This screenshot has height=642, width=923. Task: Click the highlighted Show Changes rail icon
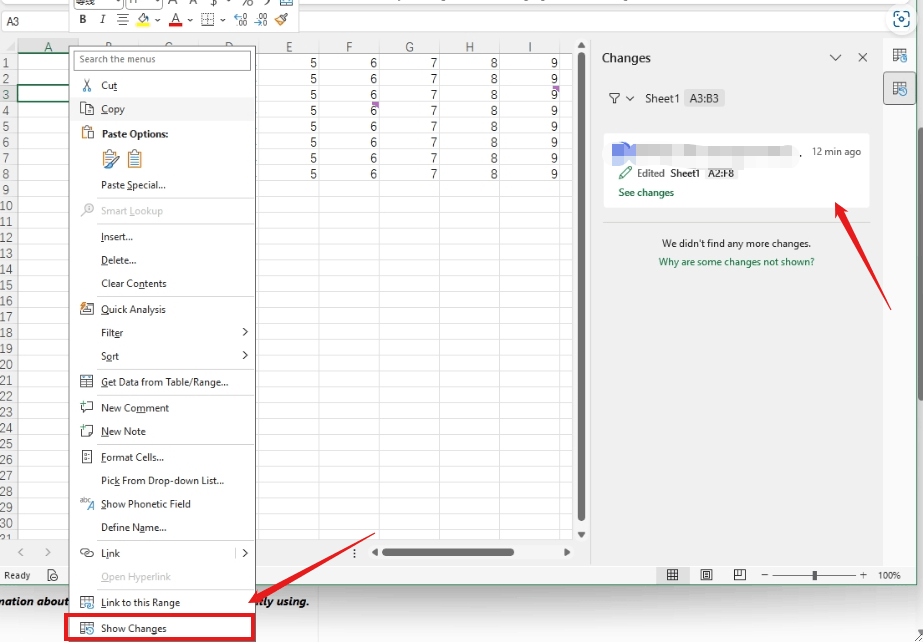899,89
